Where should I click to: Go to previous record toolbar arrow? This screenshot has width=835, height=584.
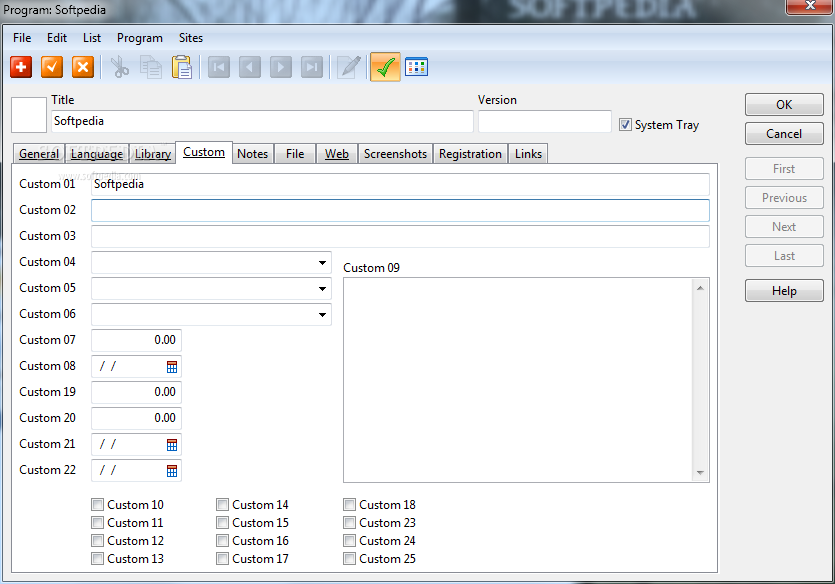[250, 67]
